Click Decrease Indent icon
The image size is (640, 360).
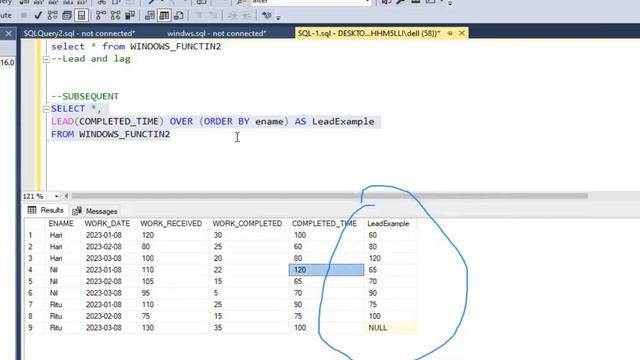[x=232, y=16]
